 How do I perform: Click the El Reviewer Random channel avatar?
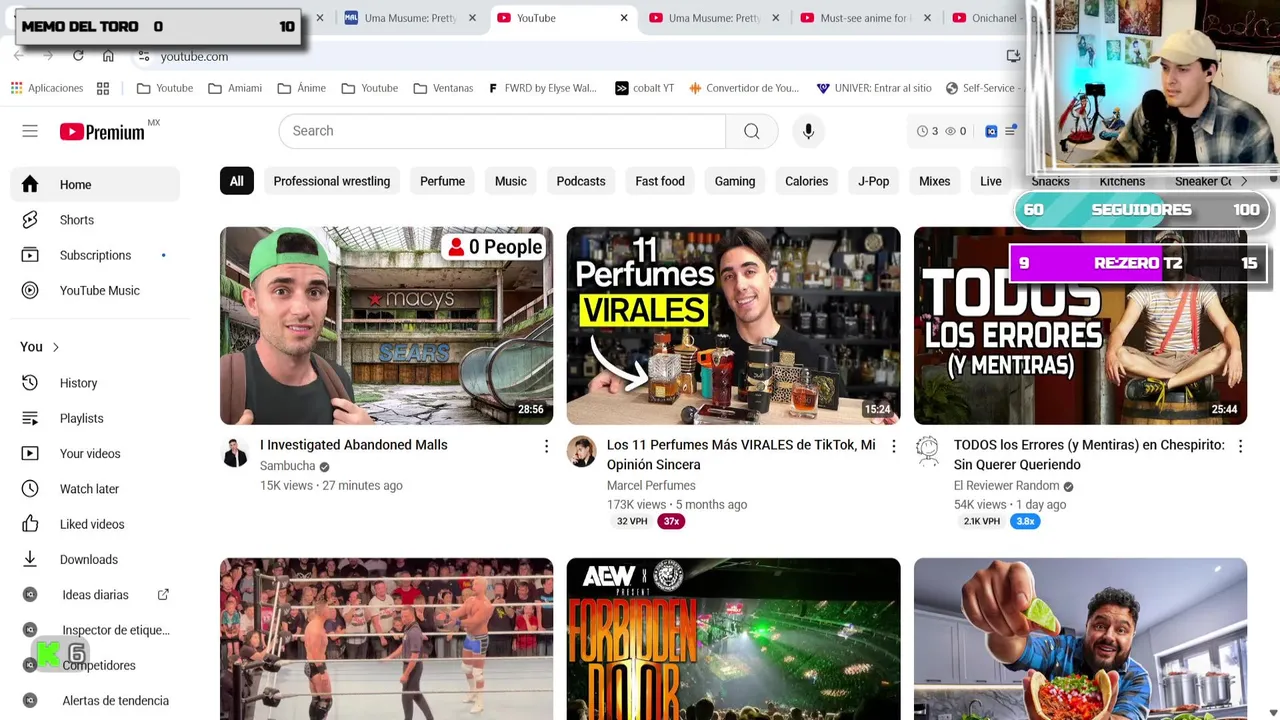click(x=928, y=452)
